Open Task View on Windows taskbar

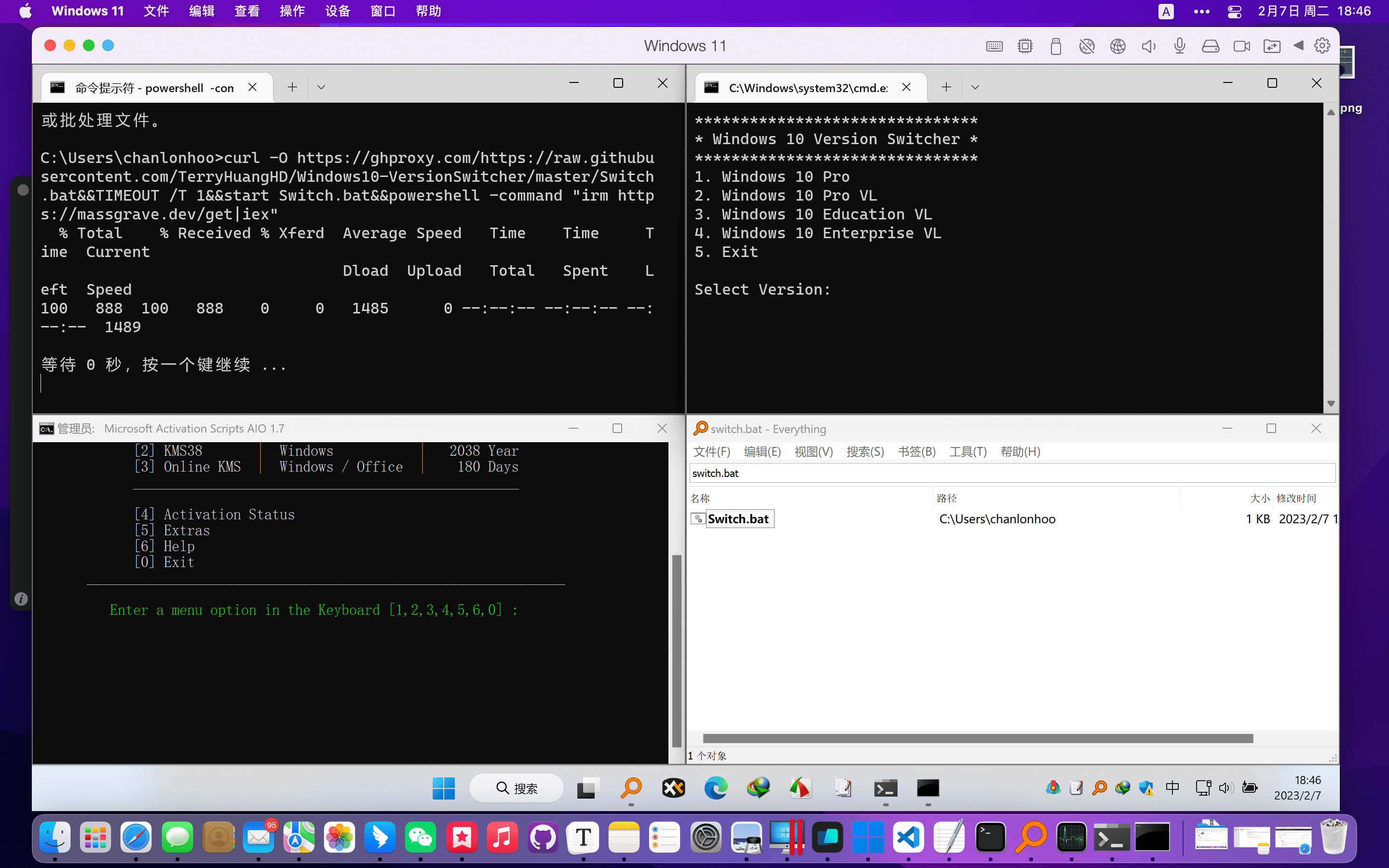pyautogui.click(x=588, y=788)
